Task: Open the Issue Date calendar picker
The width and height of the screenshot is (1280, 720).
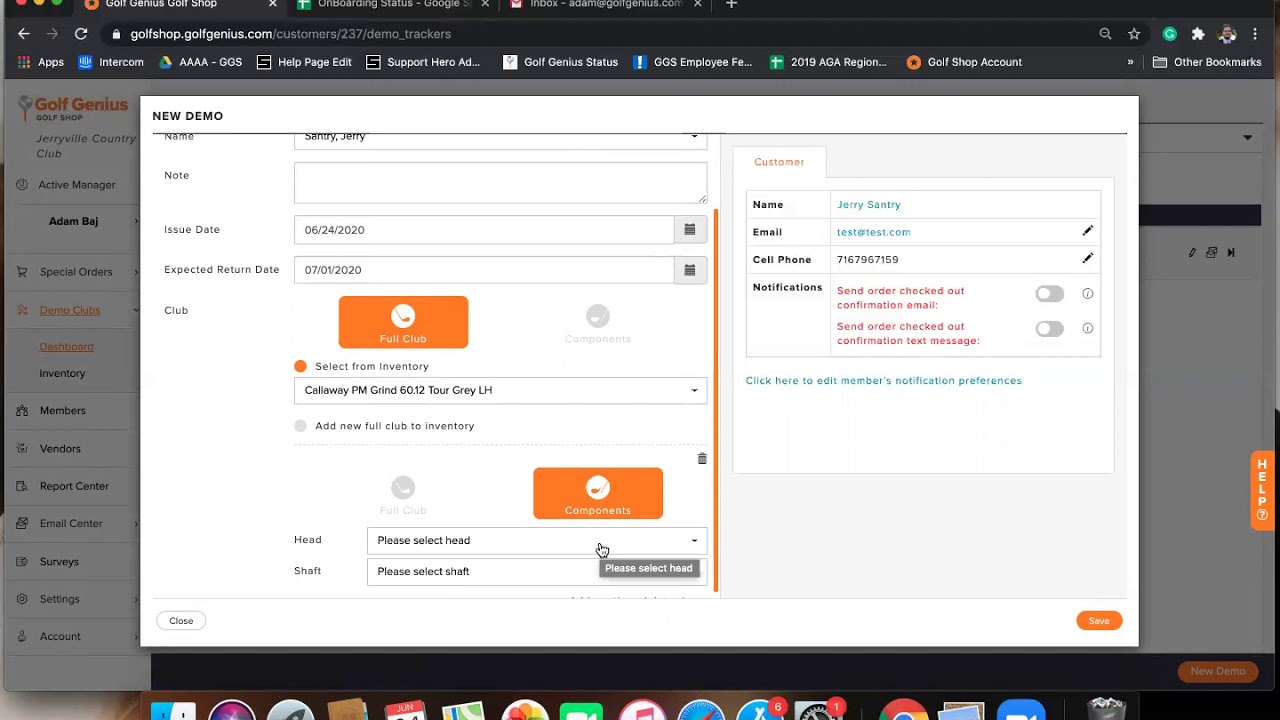Action: [690, 230]
